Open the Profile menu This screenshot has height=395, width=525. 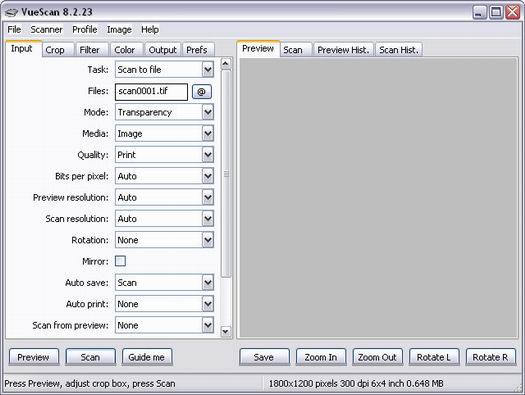coord(85,29)
